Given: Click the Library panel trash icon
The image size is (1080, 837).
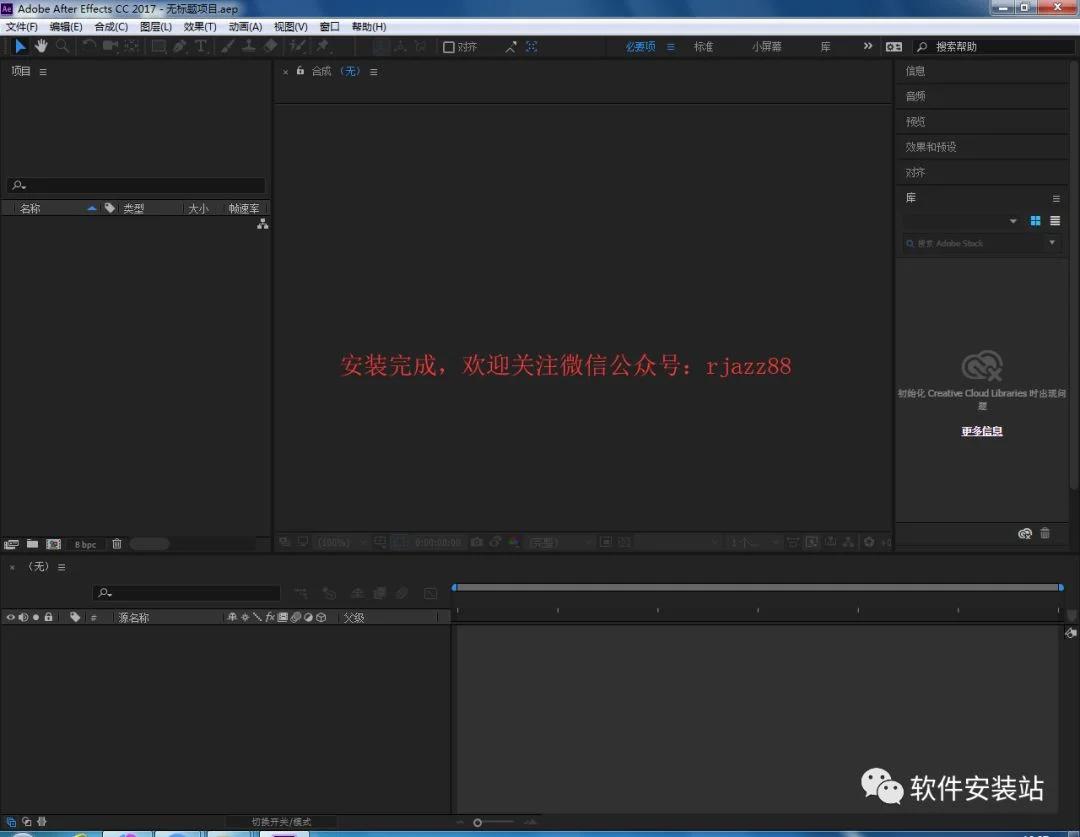Looking at the screenshot, I should 1045,533.
